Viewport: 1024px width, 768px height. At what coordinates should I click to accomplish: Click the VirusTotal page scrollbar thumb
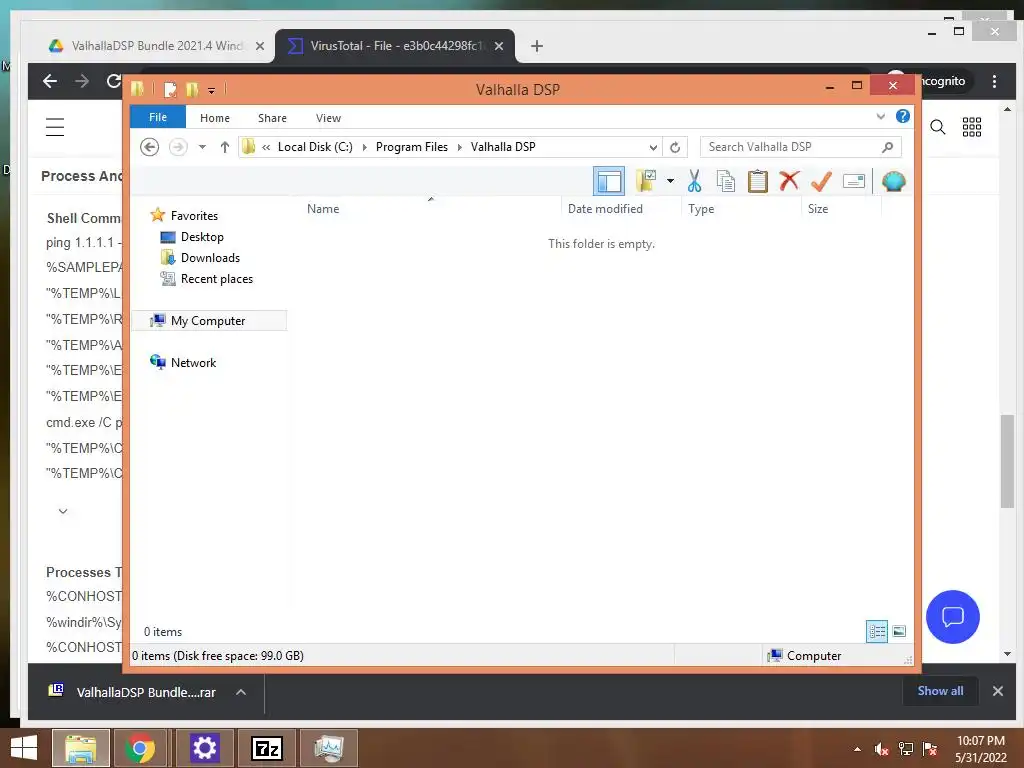pos(1007,460)
